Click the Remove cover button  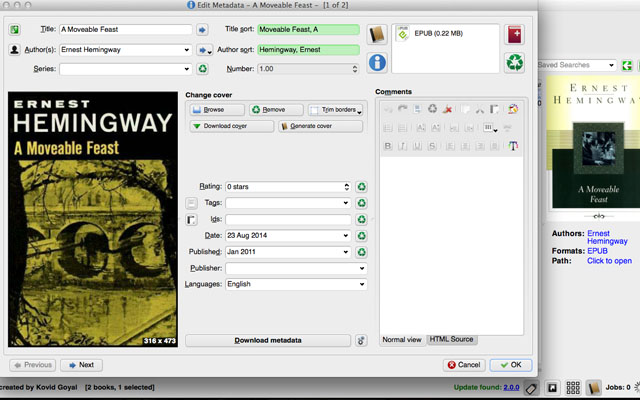276,109
